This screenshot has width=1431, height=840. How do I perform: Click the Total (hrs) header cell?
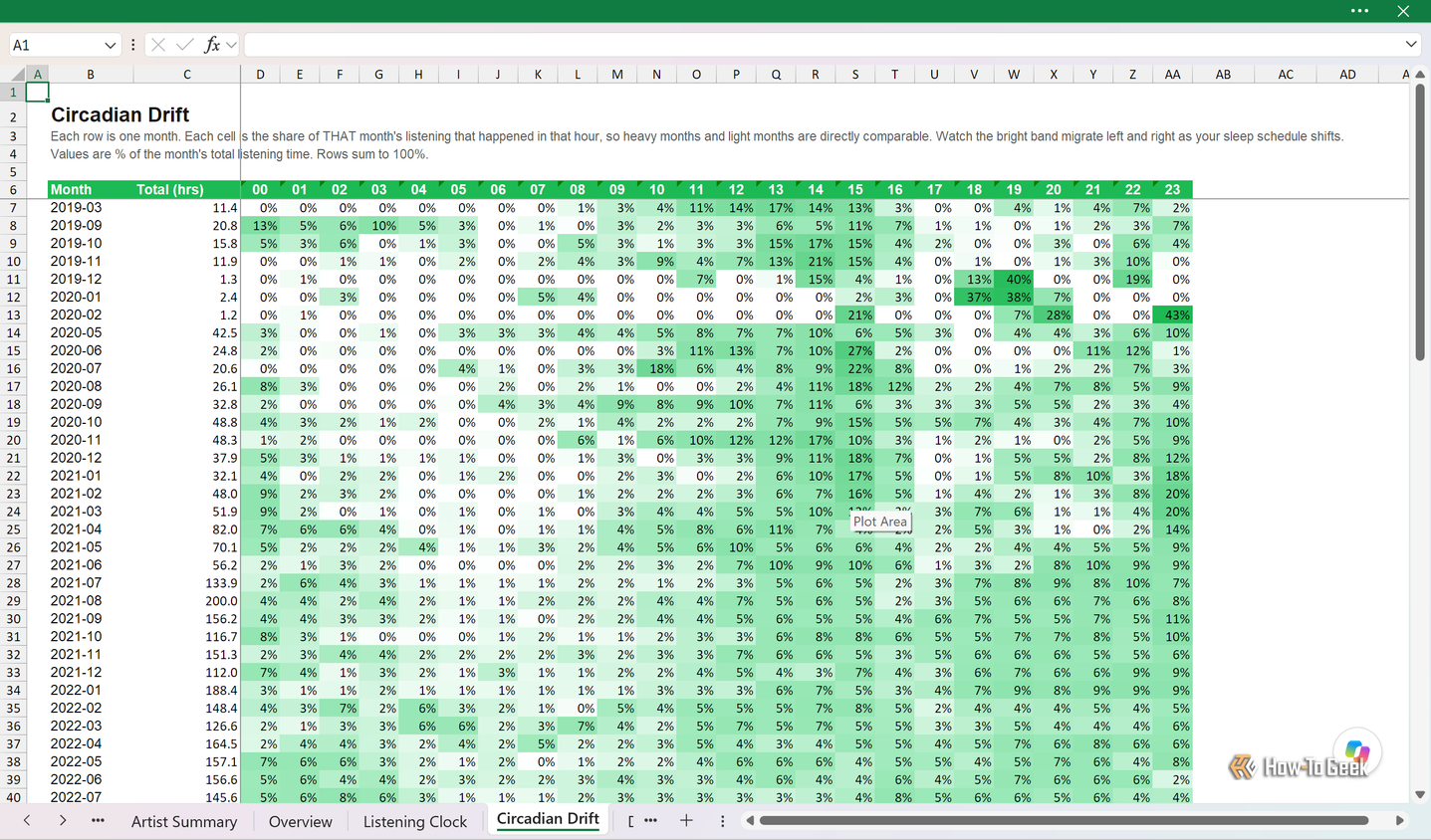[x=186, y=189]
